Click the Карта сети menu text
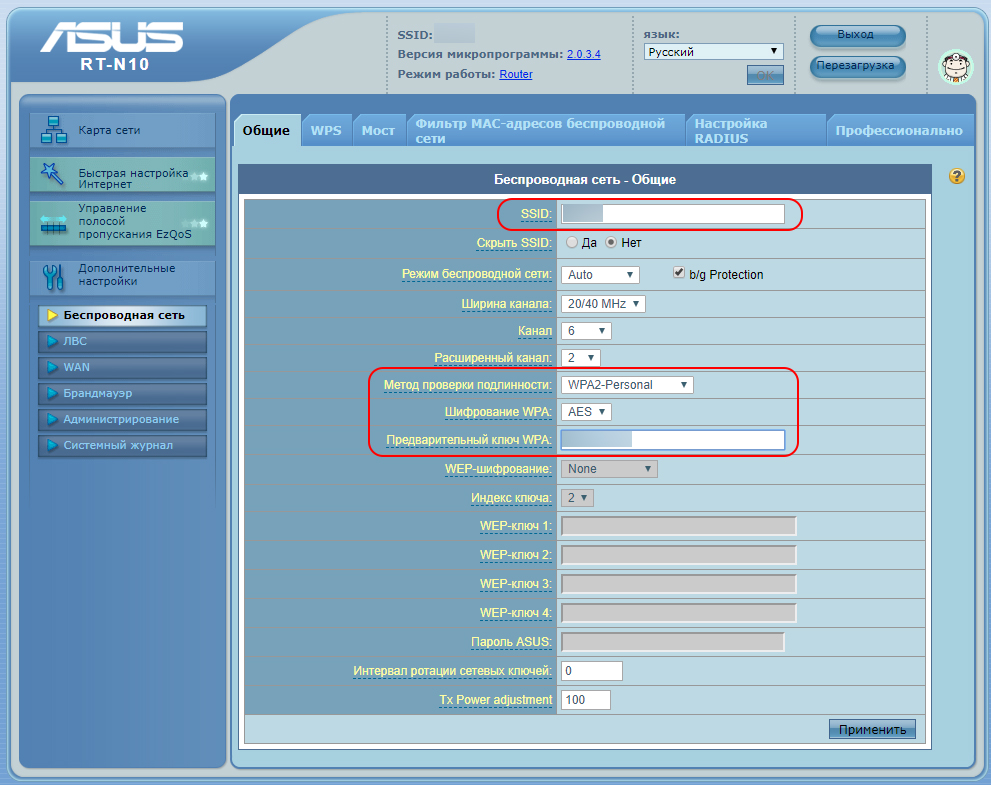Screen dimensions: 991x785 tap(109, 130)
